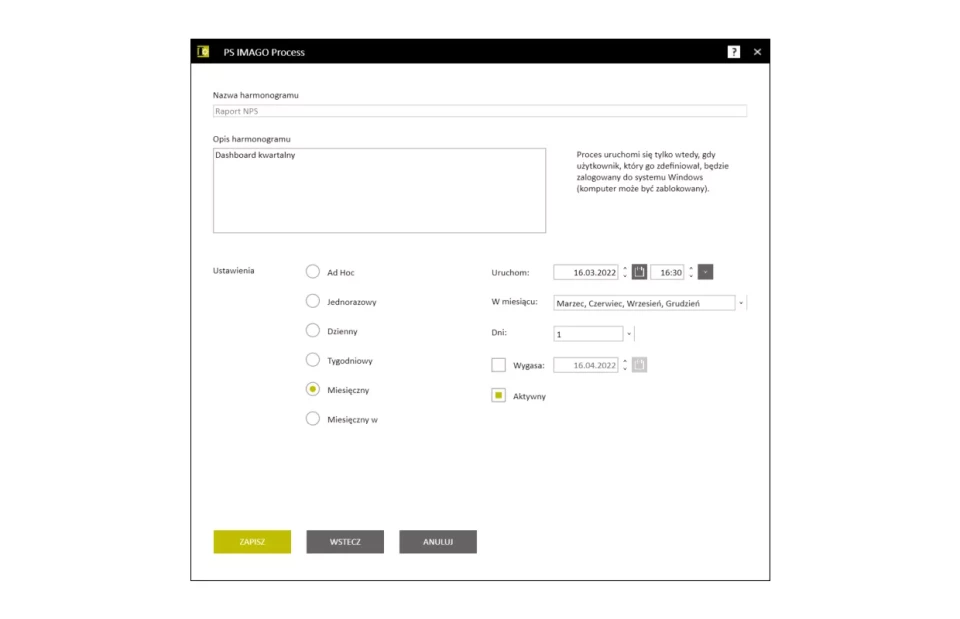
Task: Click the help question mark icon
Action: (734, 52)
